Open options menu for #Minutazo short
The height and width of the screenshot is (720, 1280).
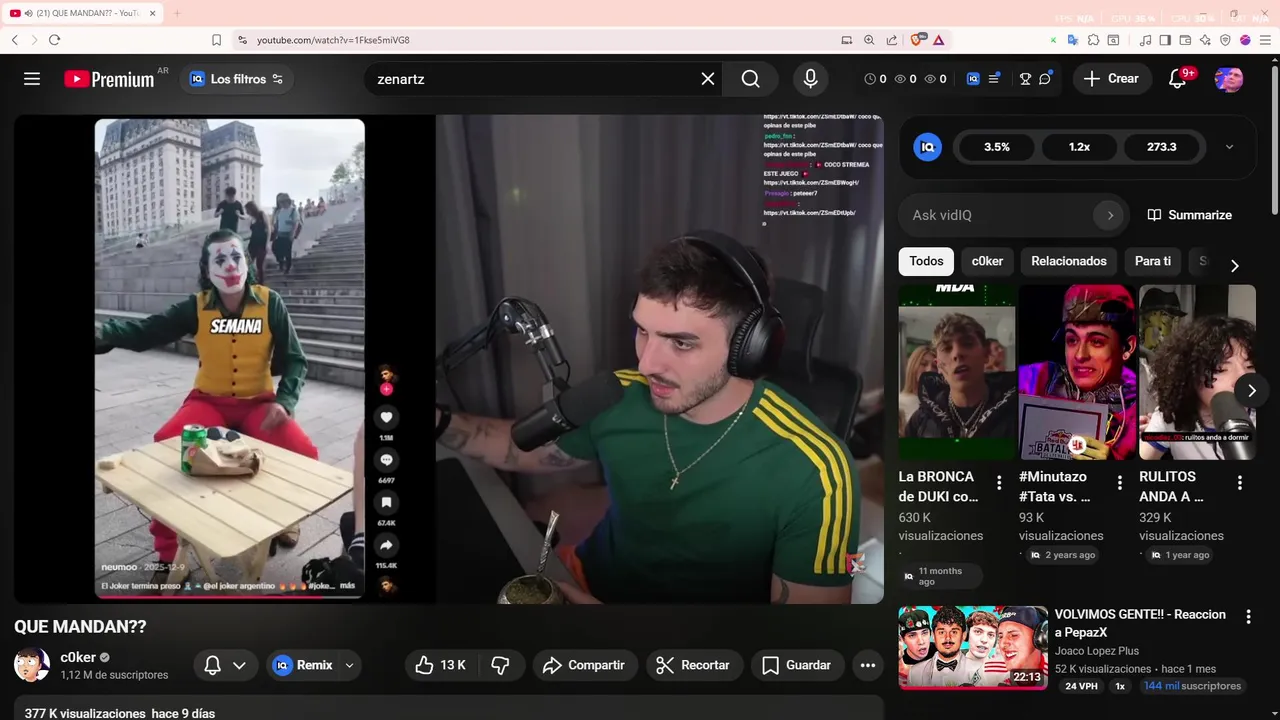click(x=1119, y=483)
